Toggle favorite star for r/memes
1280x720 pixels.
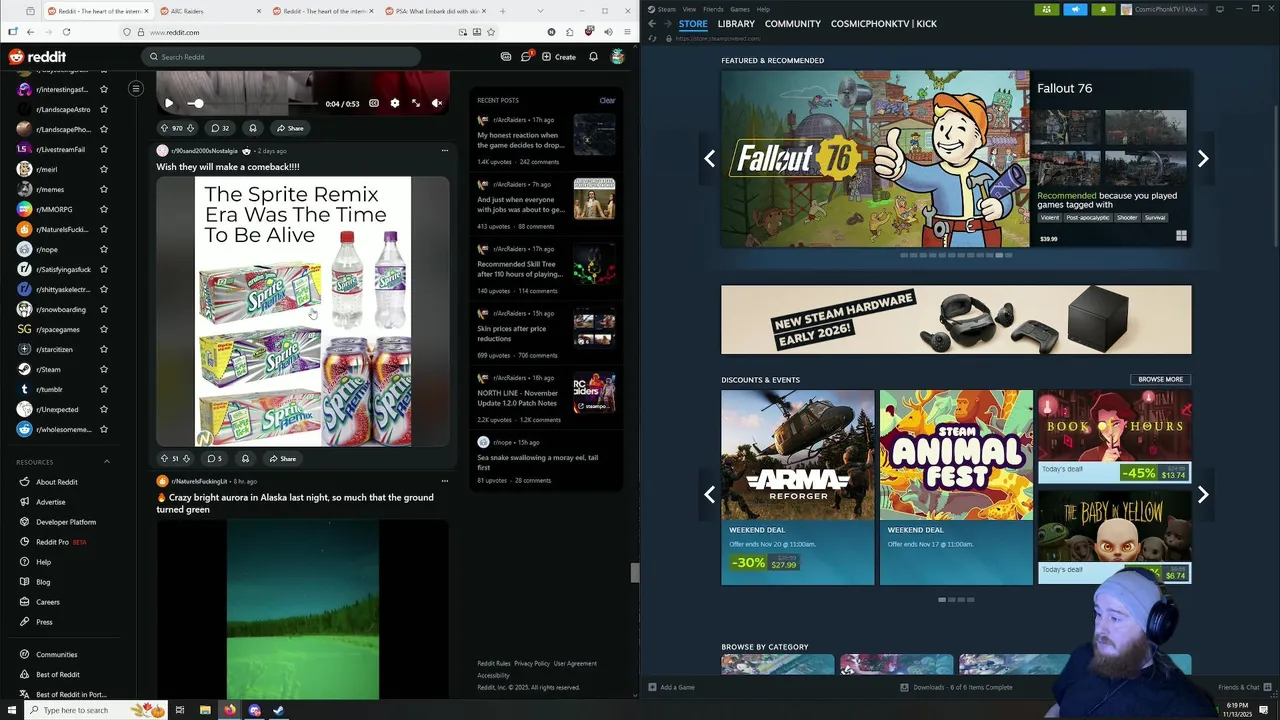tap(104, 189)
